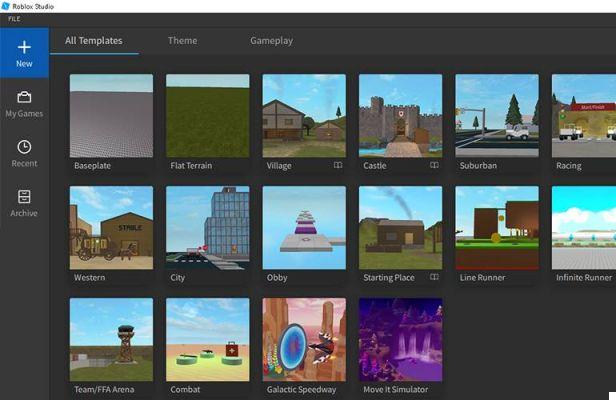This screenshot has height=400, width=616.
Task: Select the Infinite Runner template thumbnail
Action: (x=584, y=228)
